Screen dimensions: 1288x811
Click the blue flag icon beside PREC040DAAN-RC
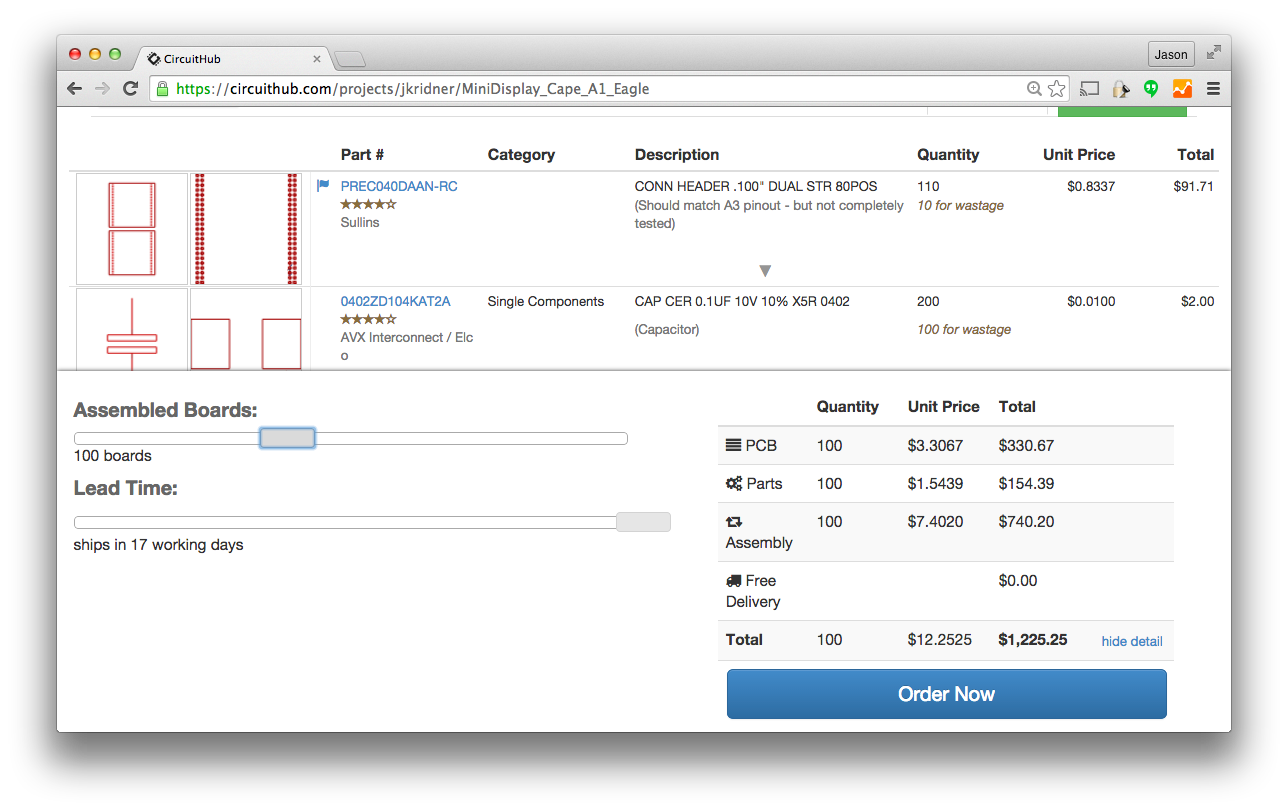click(x=323, y=186)
